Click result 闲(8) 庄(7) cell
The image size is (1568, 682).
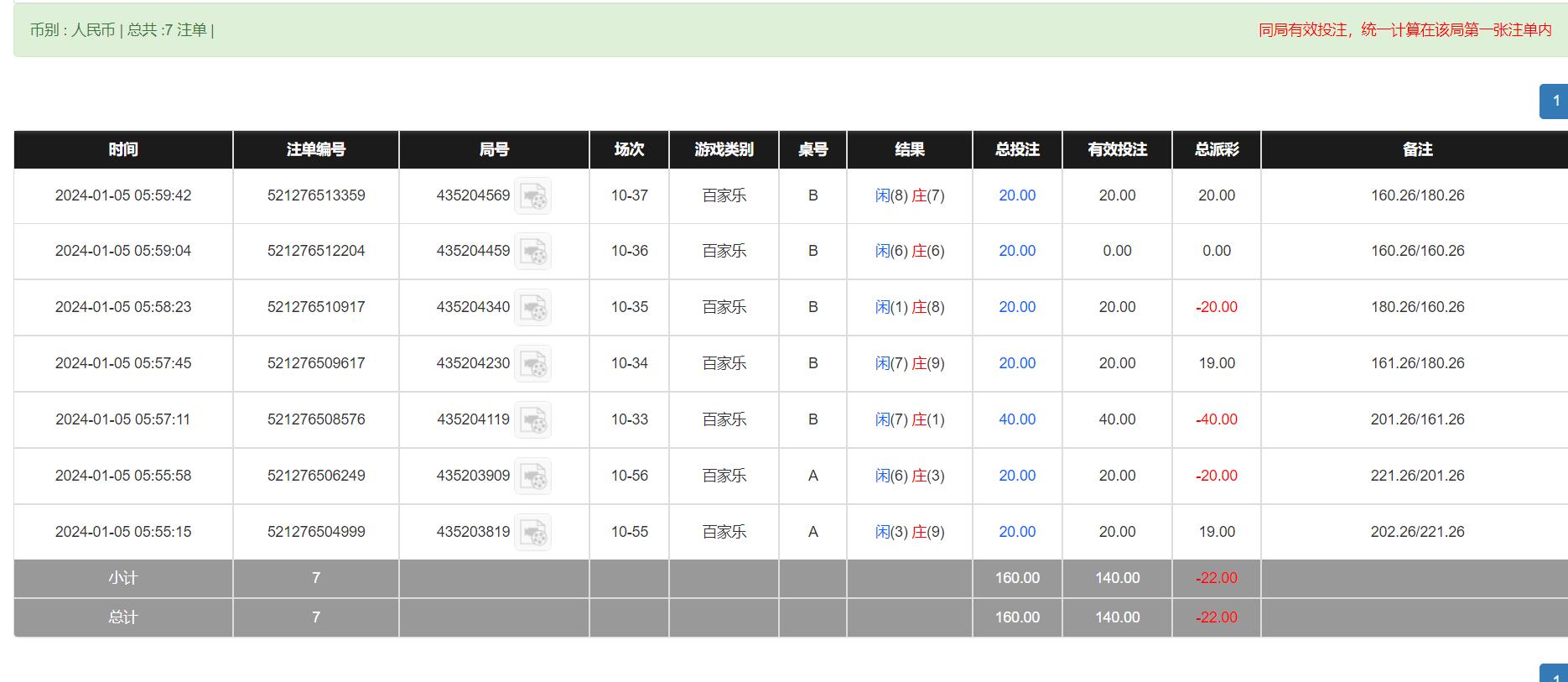(910, 195)
